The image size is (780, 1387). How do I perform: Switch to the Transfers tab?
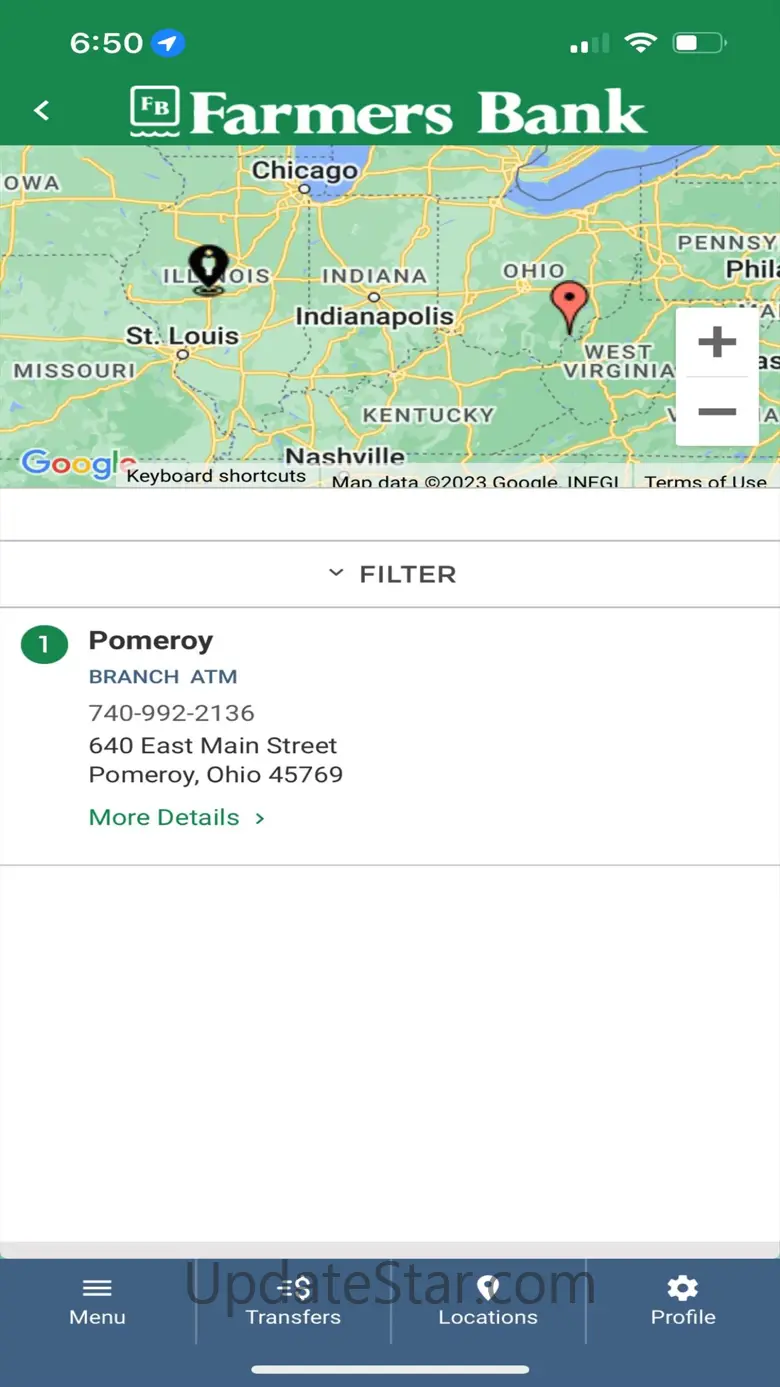(293, 1300)
